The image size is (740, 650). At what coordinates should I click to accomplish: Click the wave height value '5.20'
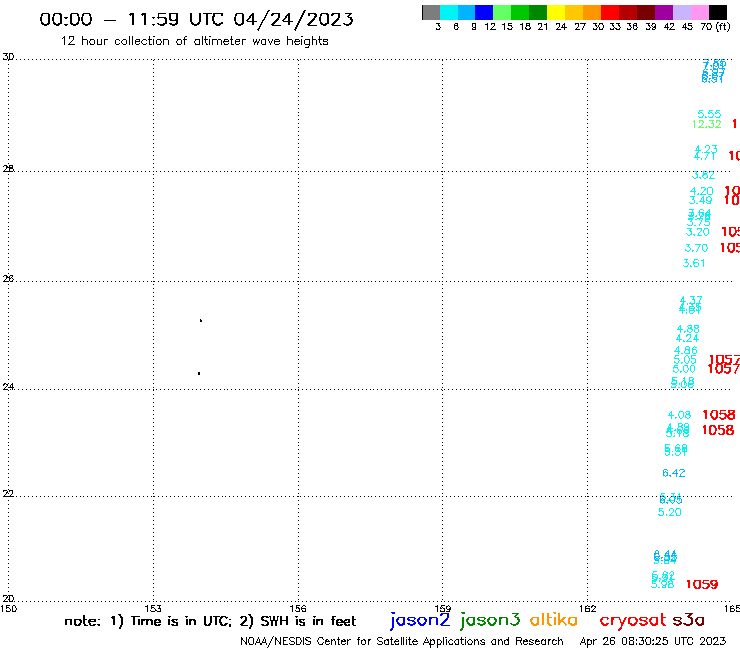point(670,512)
